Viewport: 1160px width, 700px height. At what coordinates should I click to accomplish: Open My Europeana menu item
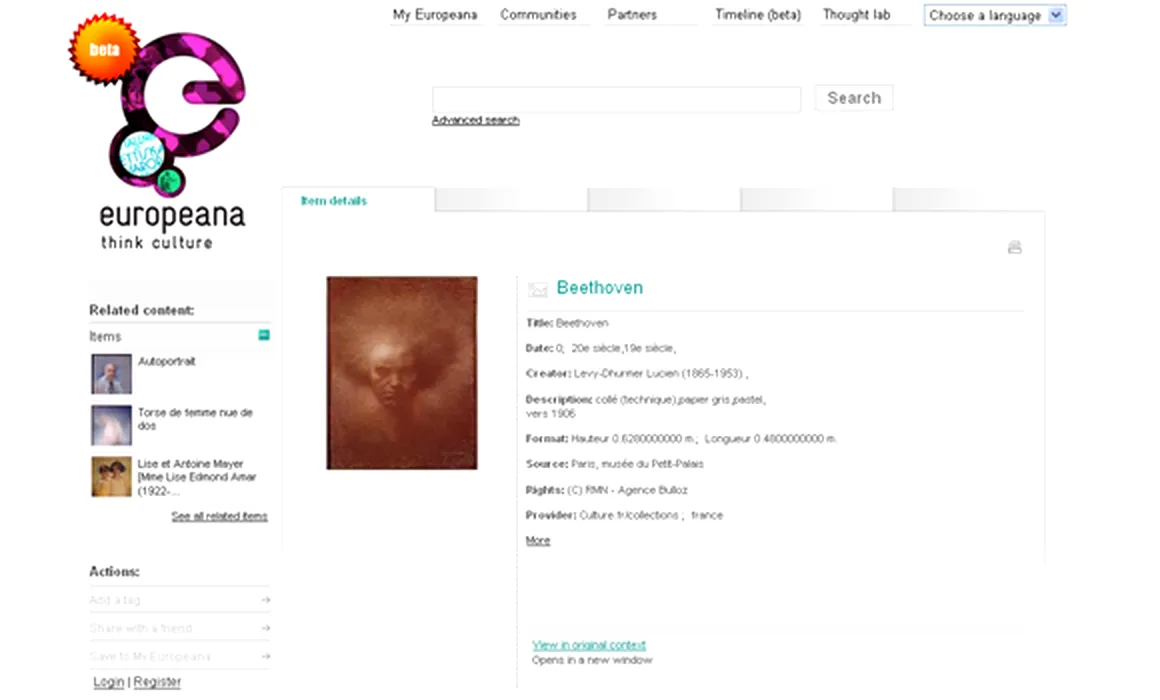tap(435, 15)
